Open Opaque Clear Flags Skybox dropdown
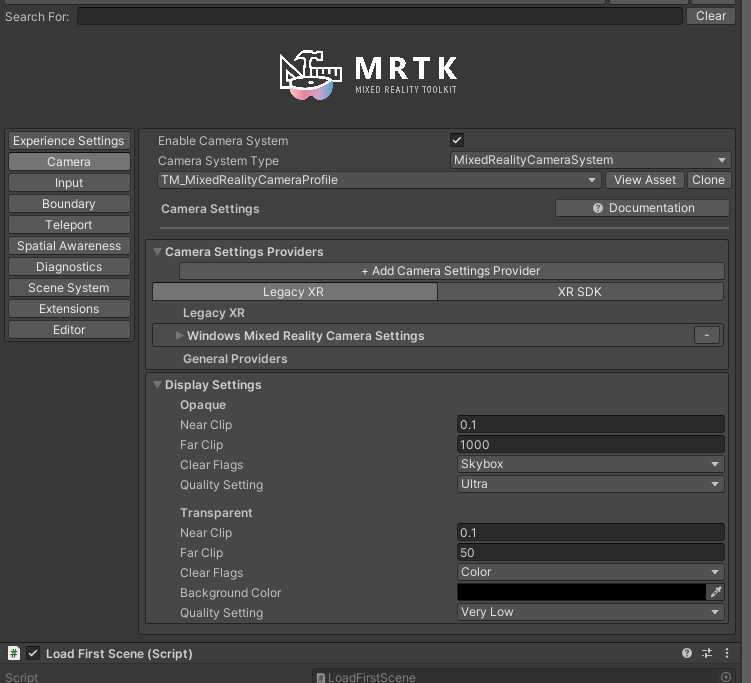This screenshot has width=751, height=683. (591, 464)
